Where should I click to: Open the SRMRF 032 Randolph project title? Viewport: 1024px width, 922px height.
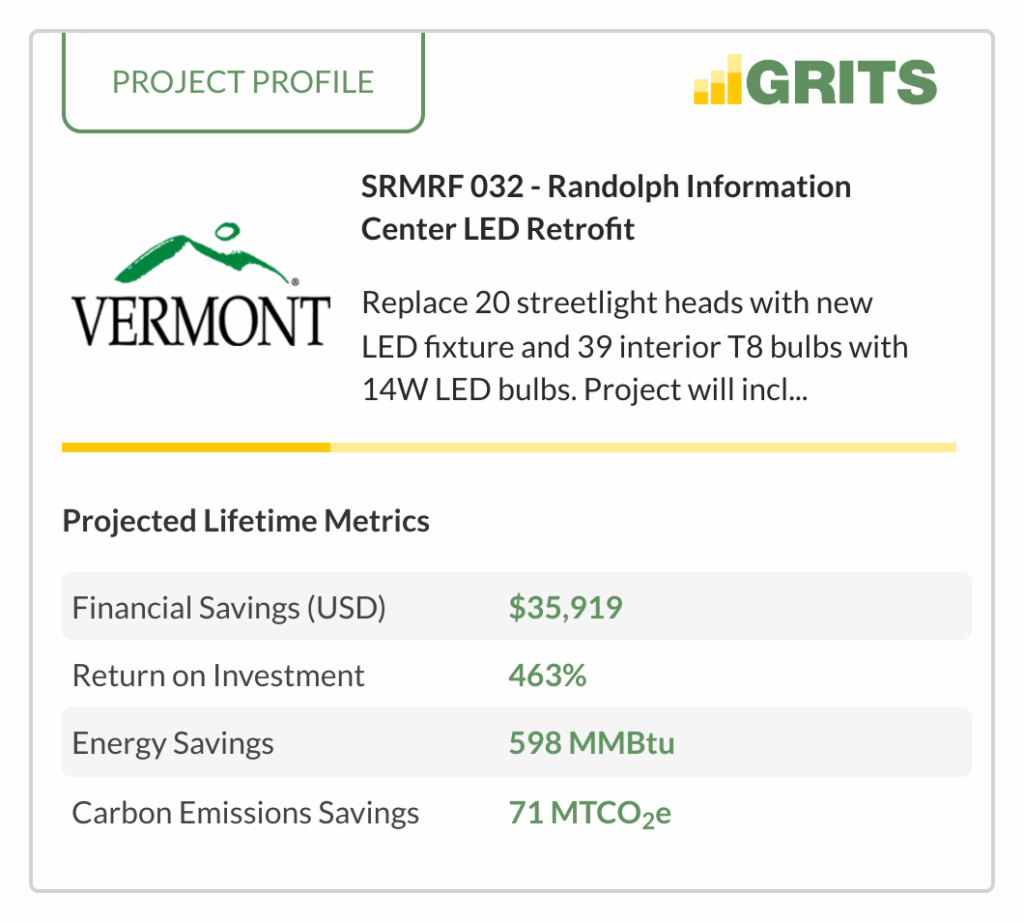click(x=605, y=208)
